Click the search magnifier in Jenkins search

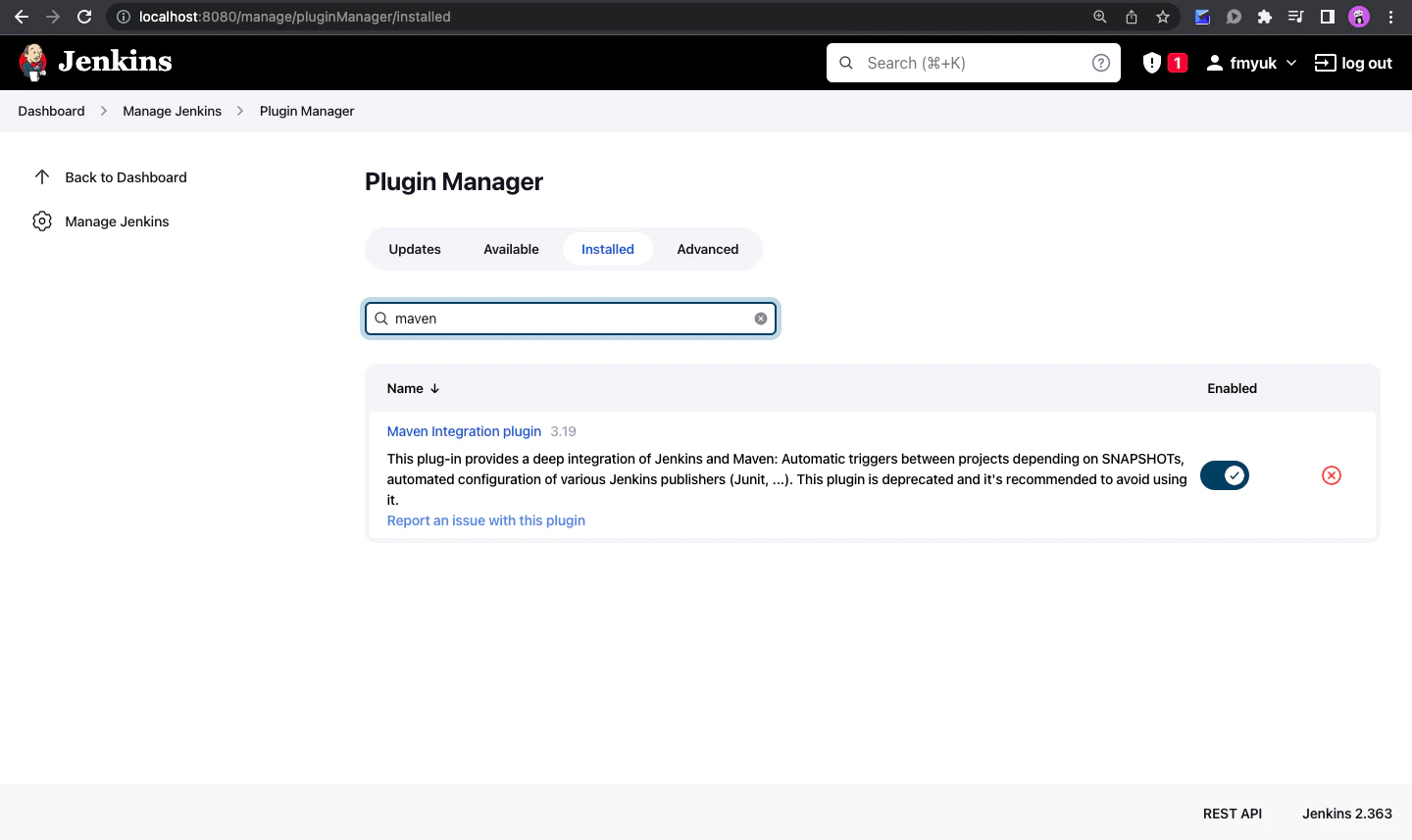pyautogui.click(x=846, y=63)
